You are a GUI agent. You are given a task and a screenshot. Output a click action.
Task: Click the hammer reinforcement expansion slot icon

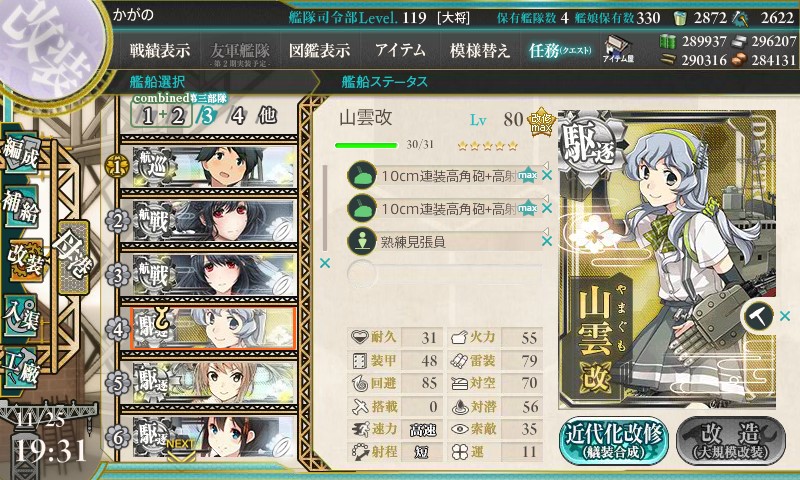coord(758,316)
